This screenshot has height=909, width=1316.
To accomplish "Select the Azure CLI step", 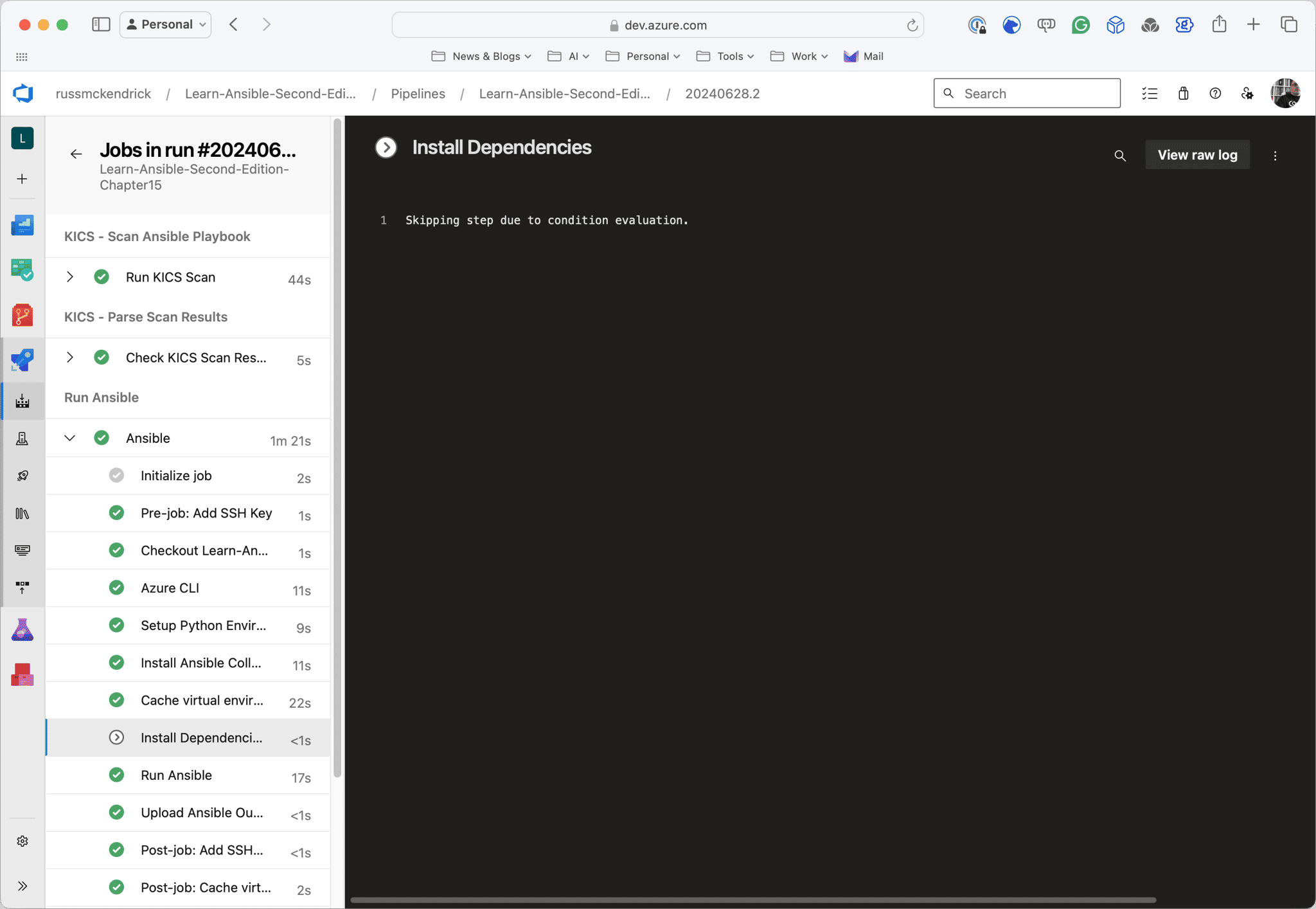I will coord(170,588).
